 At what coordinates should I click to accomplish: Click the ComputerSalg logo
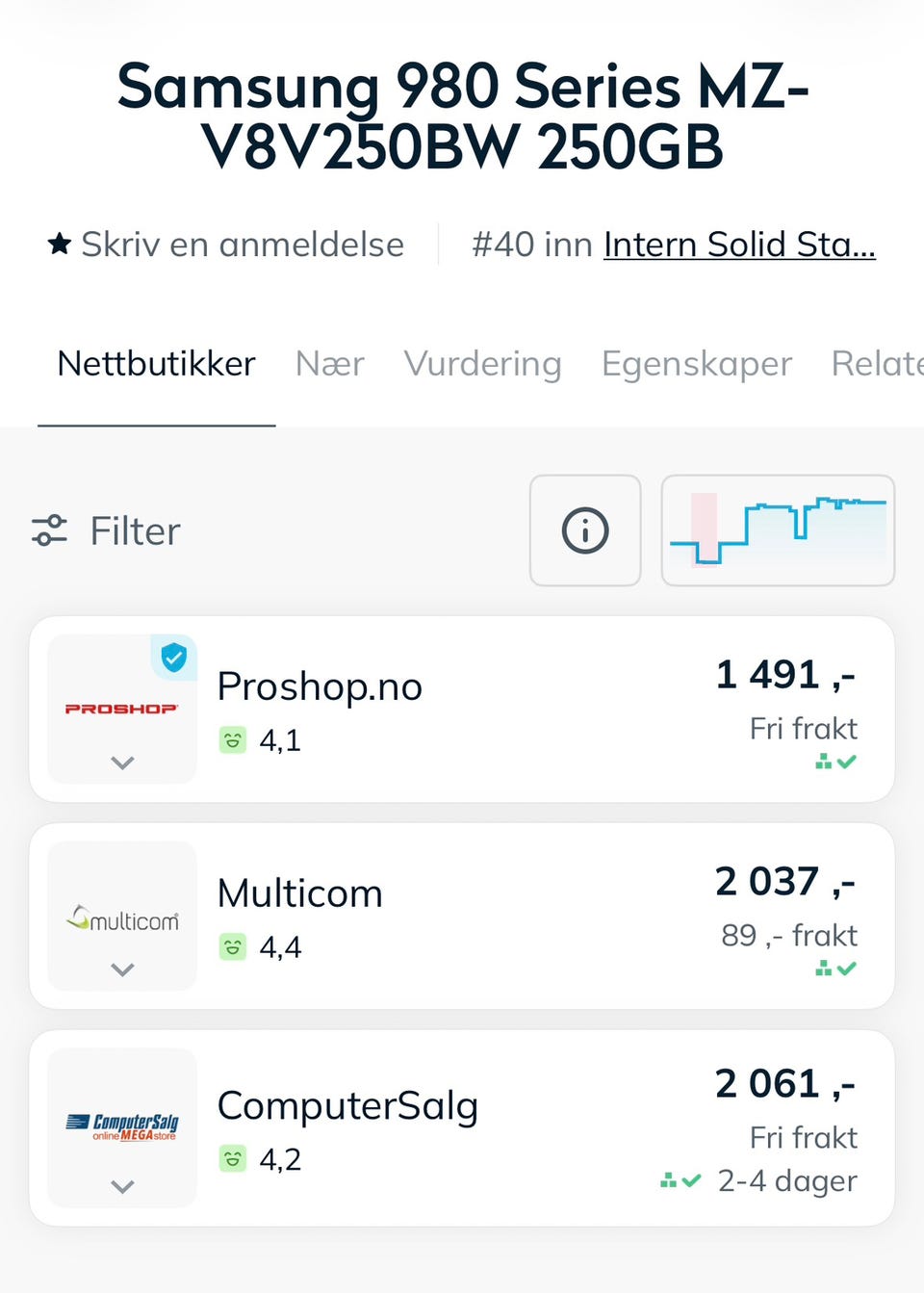pos(122,1126)
